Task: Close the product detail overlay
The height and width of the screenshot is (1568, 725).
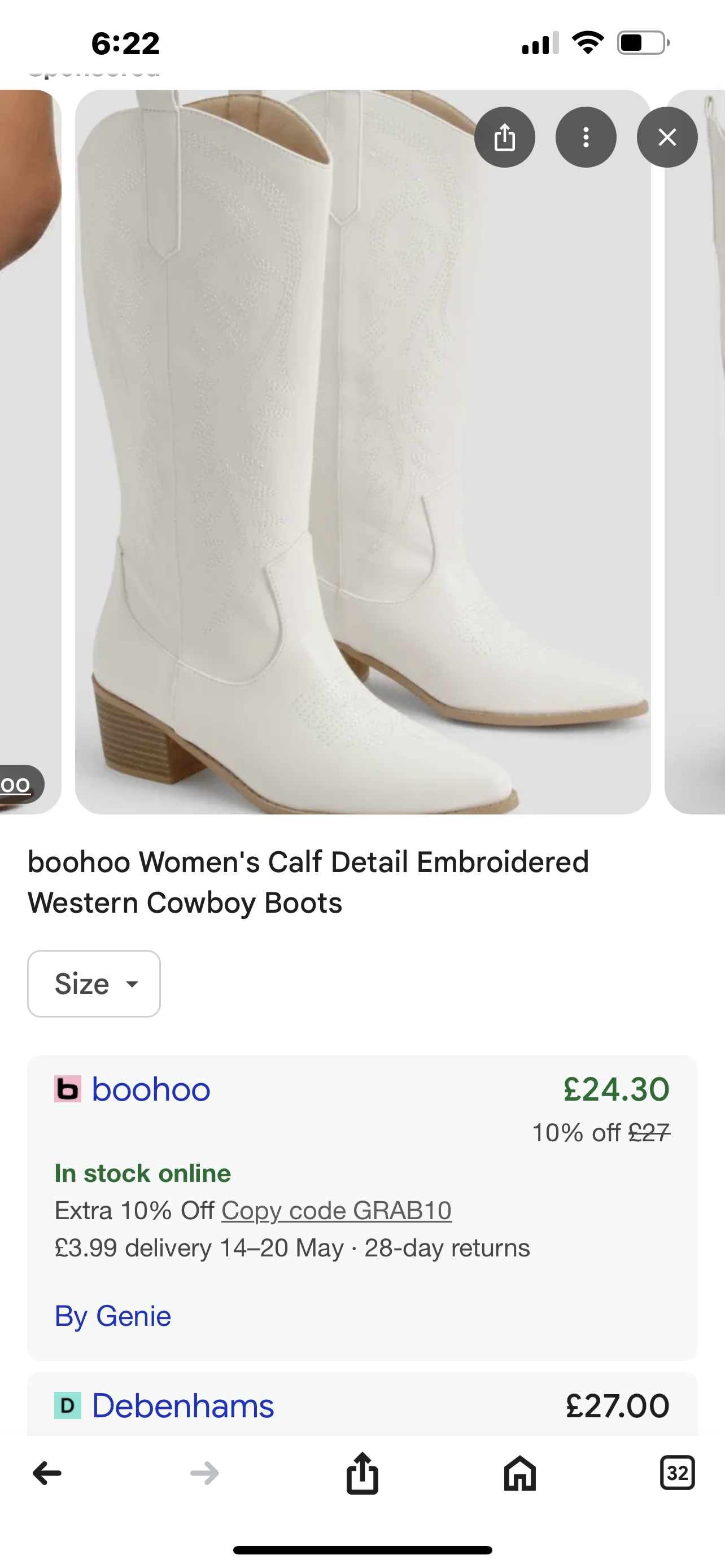Action: [667, 138]
